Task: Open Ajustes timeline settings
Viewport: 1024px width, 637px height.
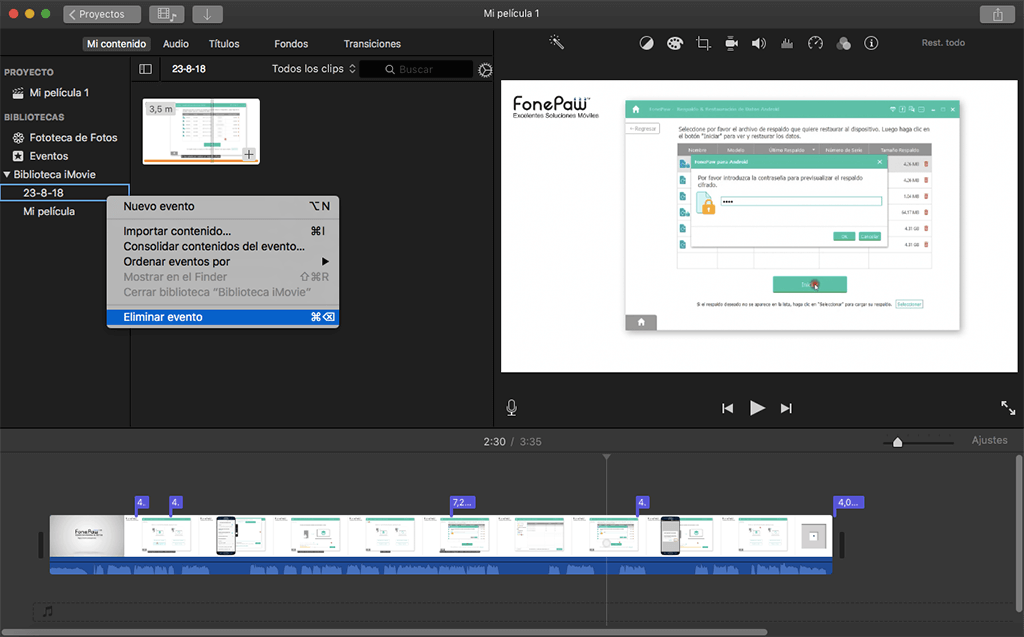Action: point(989,440)
